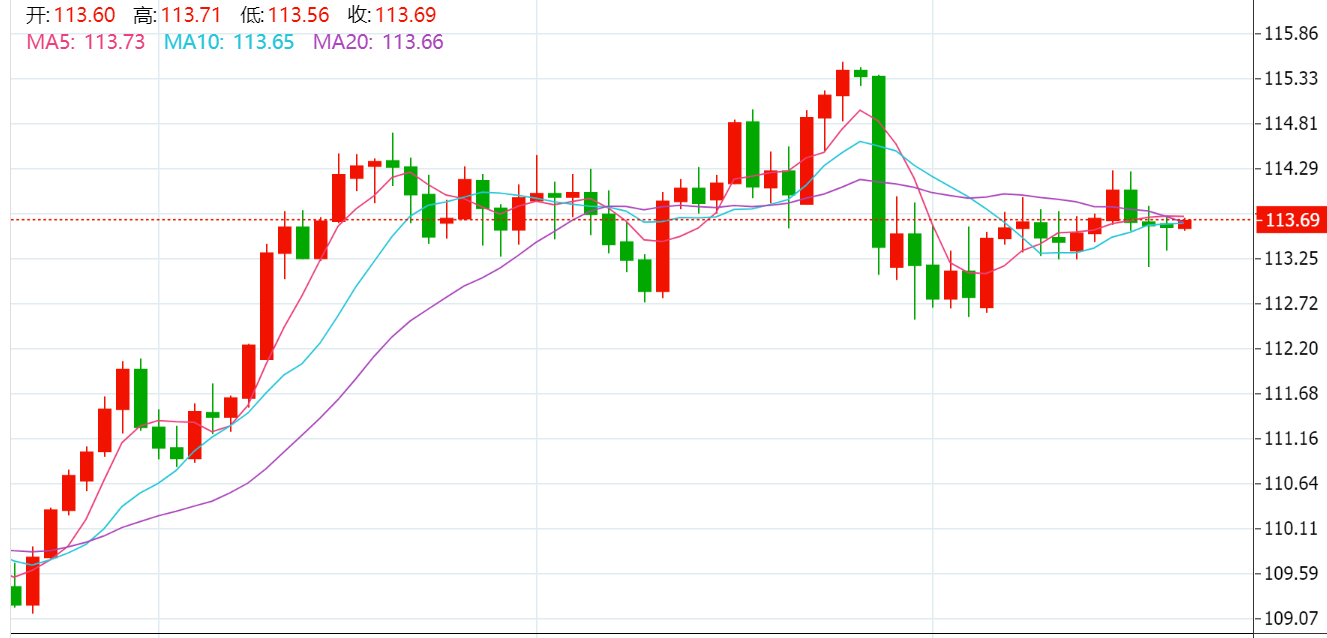Click the tallest green candlestick dropping from 115.33
Screen dimensions: 1327x638
tap(878, 160)
